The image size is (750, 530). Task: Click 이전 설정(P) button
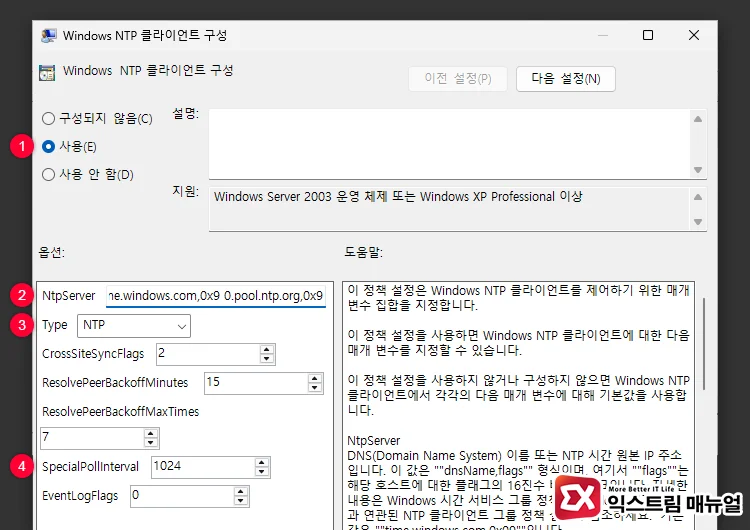coord(458,79)
